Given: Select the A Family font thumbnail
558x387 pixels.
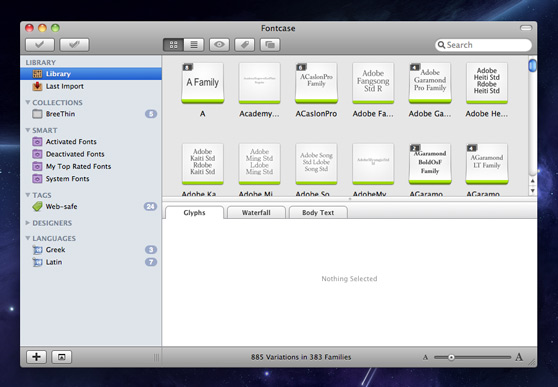Looking at the screenshot, I should coord(202,83).
